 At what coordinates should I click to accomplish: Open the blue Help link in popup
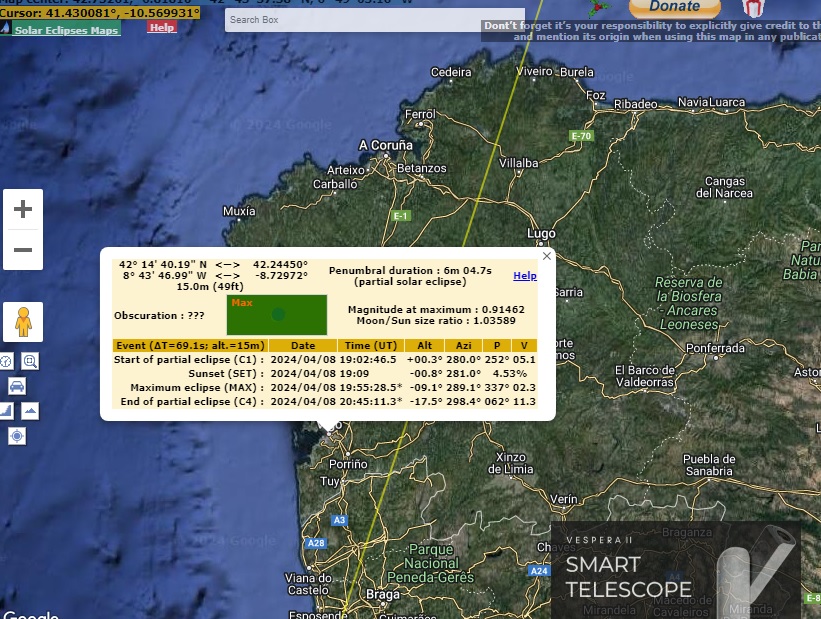pos(525,275)
